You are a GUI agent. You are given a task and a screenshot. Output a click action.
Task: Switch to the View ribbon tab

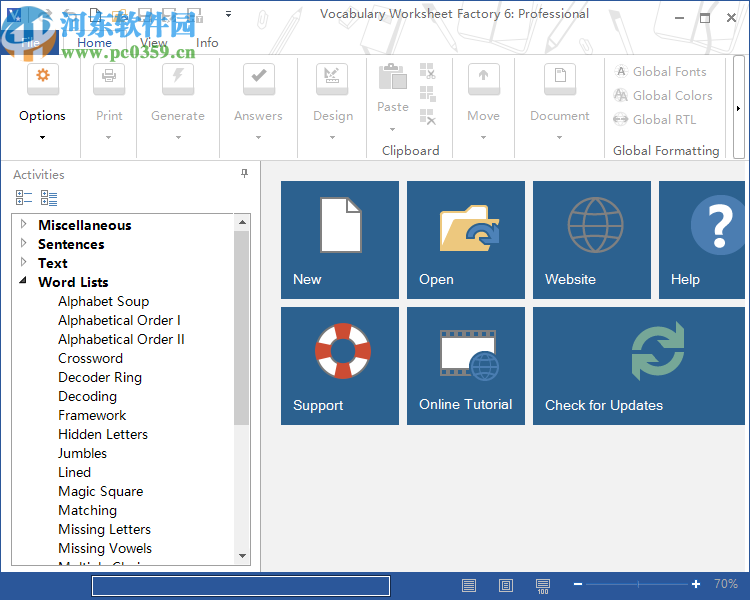pos(154,43)
